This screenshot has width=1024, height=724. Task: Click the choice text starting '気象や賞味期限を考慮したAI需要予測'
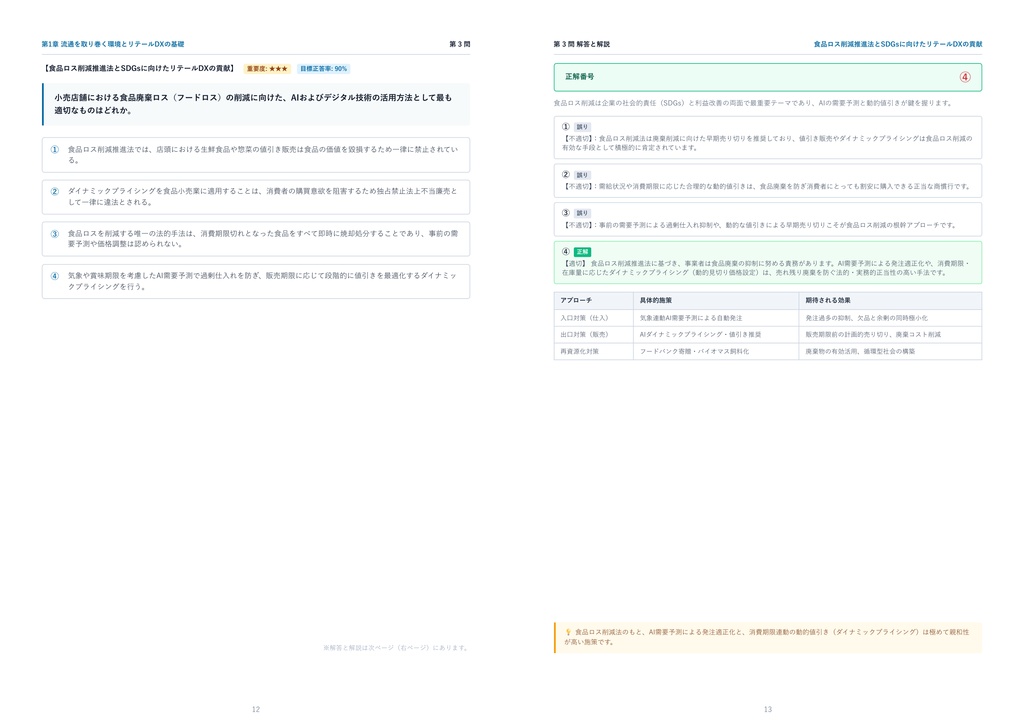pos(263,281)
